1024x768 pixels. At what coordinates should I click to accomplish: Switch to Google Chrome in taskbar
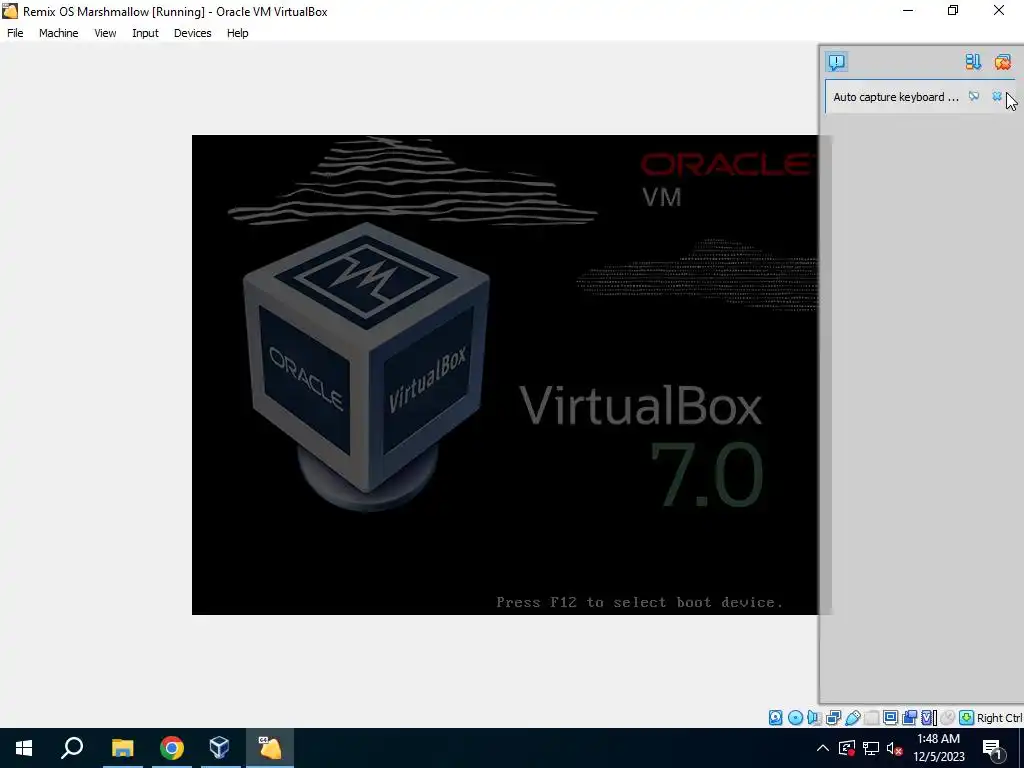click(x=172, y=748)
